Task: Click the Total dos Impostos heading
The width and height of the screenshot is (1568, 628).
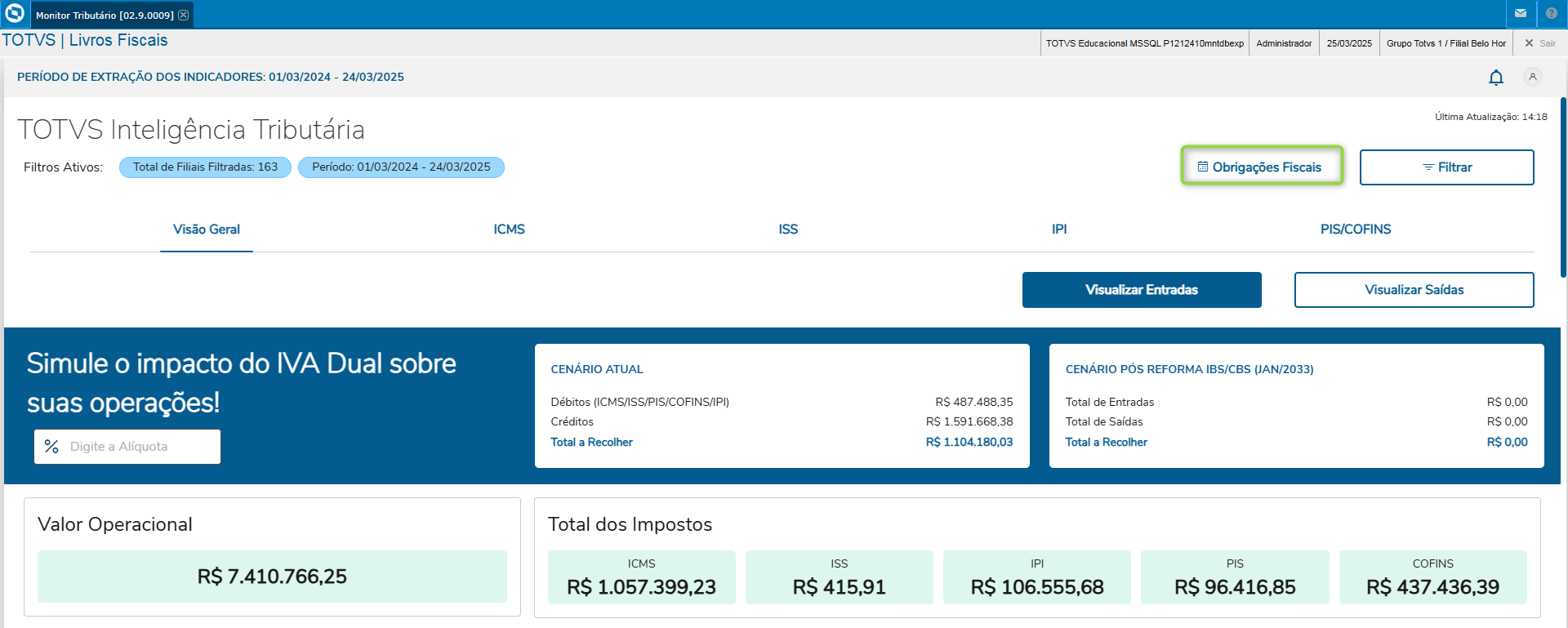Action: (x=630, y=524)
